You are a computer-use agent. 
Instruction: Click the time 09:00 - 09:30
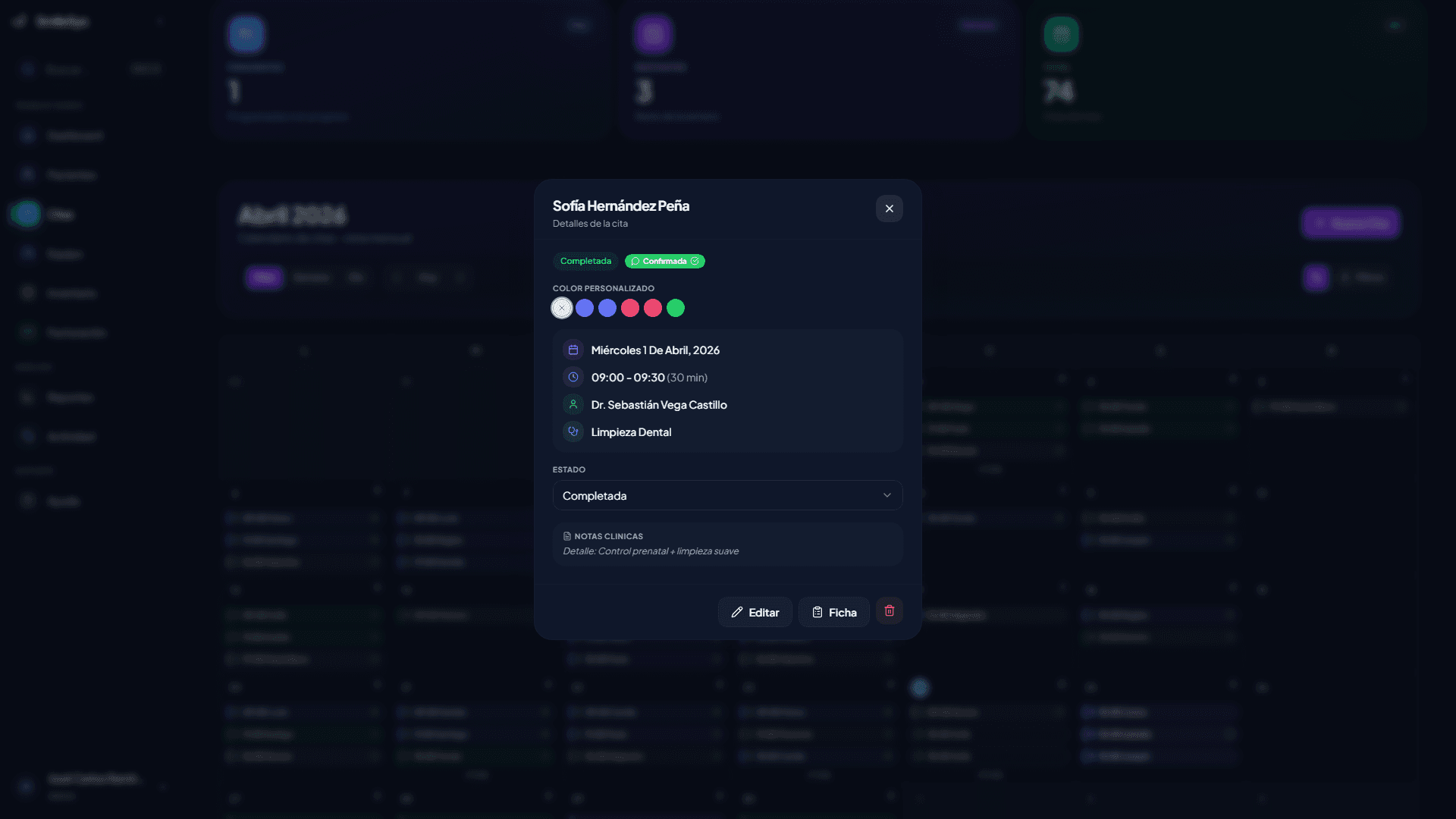click(628, 377)
